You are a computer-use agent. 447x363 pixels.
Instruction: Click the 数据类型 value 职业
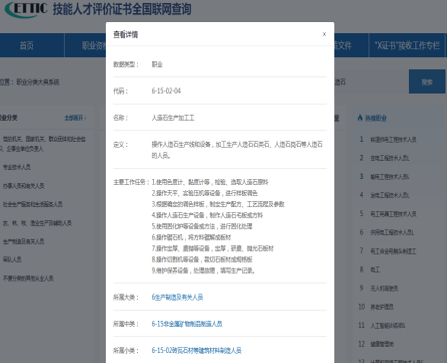(x=157, y=64)
